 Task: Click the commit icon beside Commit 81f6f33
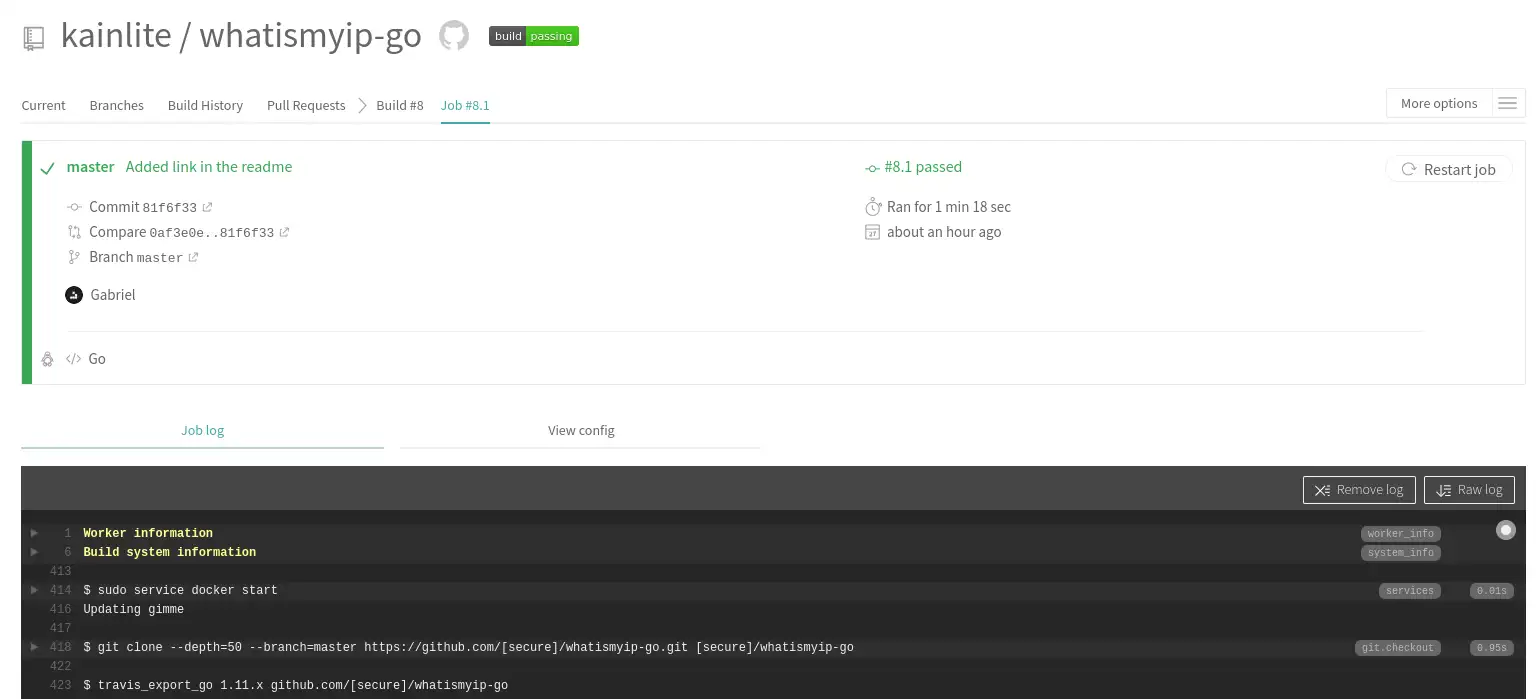tap(73, 207)
